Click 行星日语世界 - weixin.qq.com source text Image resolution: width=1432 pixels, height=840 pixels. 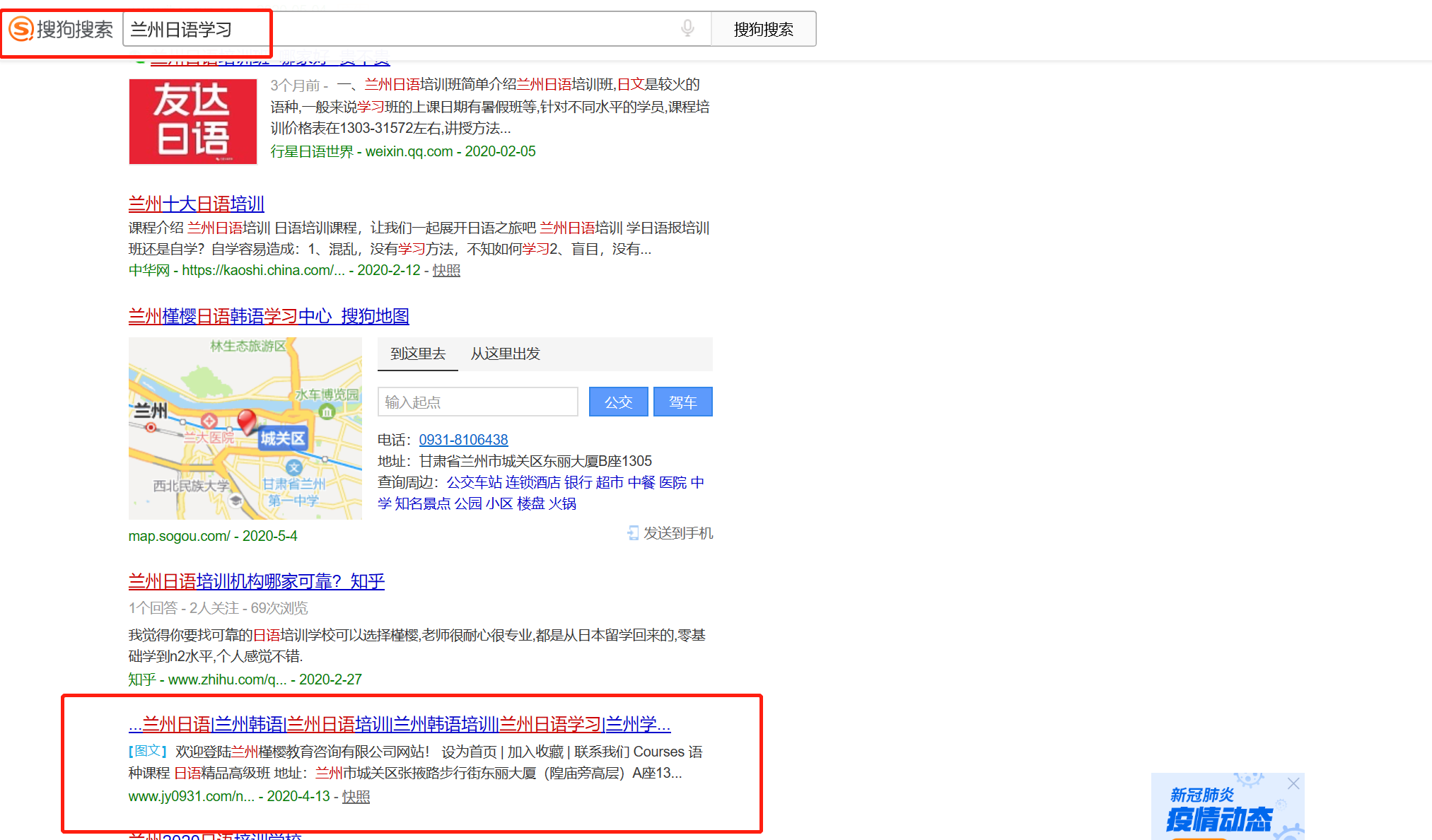pos(361,151)
